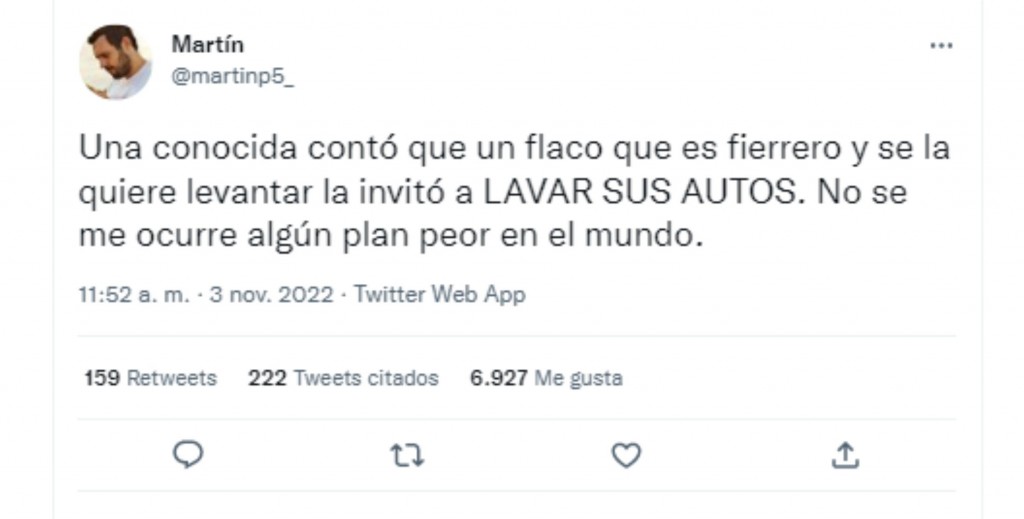Click the number 6.927 in likes count
This screenshot has width=1024, height=519.
(499, 378)
